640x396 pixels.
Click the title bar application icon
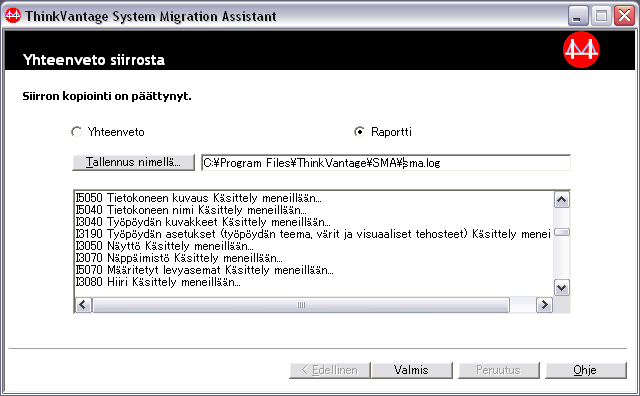[13, 16]
